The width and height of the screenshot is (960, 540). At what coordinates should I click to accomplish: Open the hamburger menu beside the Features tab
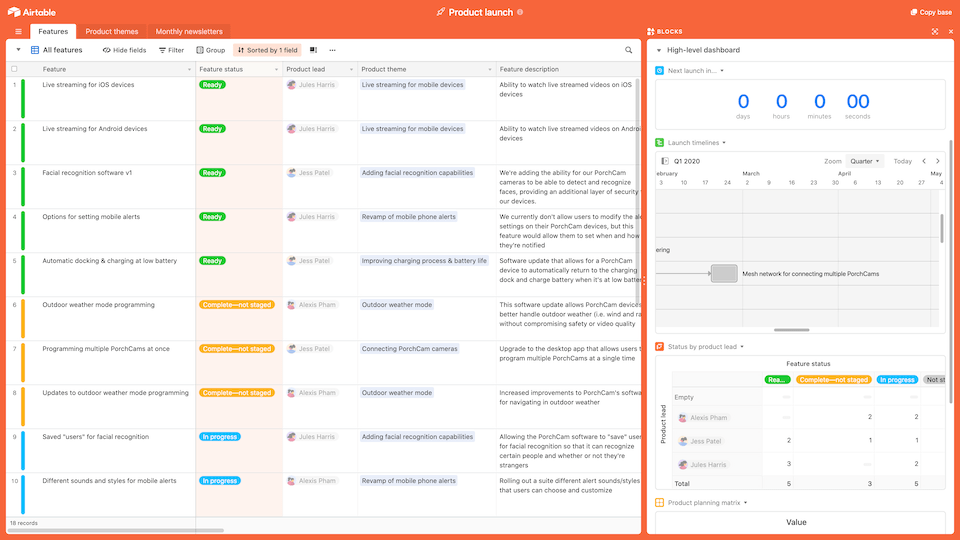(x=18, y=32)
